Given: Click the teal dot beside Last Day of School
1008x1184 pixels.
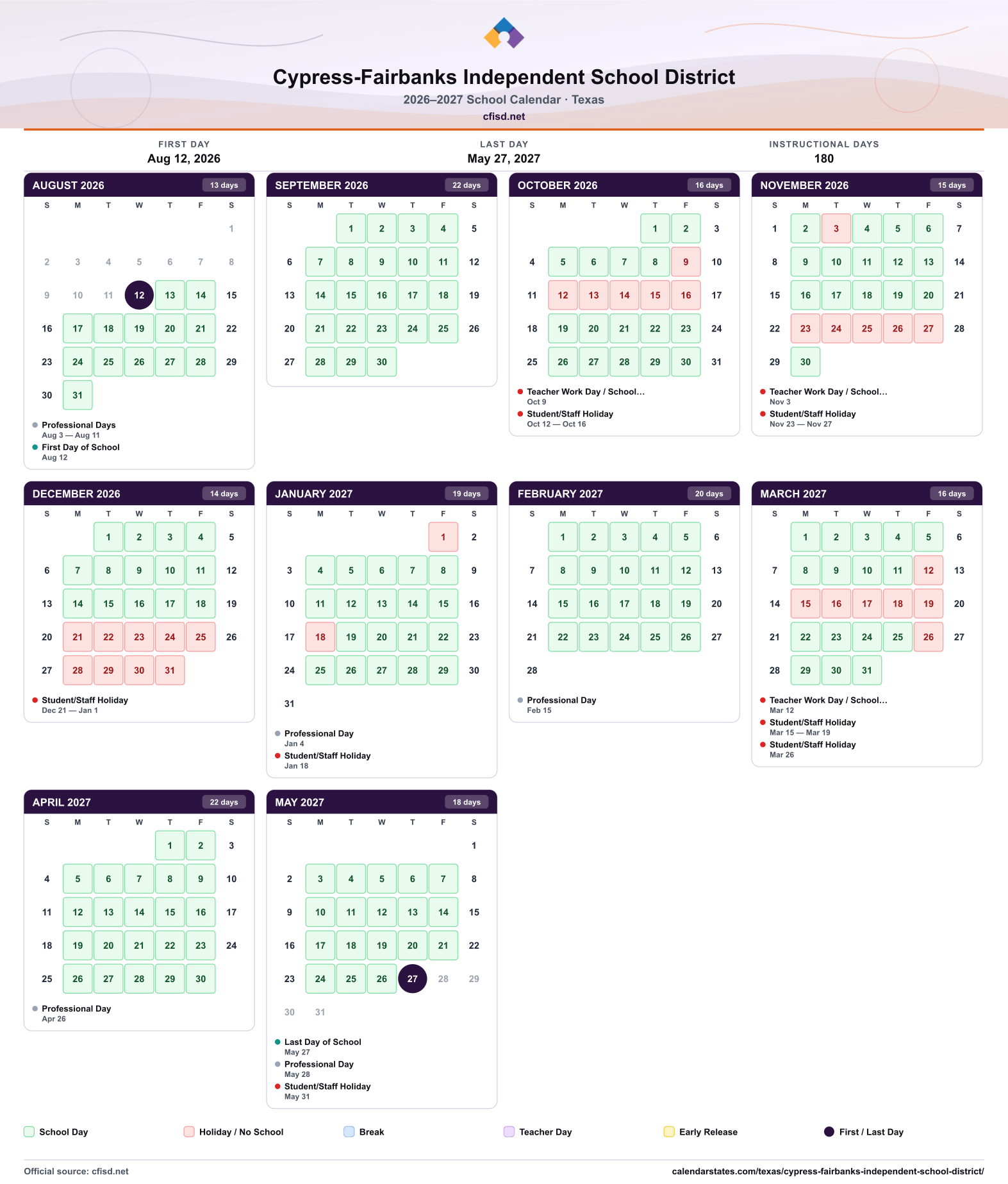Looking at the screenshot, I should 277,1042.
